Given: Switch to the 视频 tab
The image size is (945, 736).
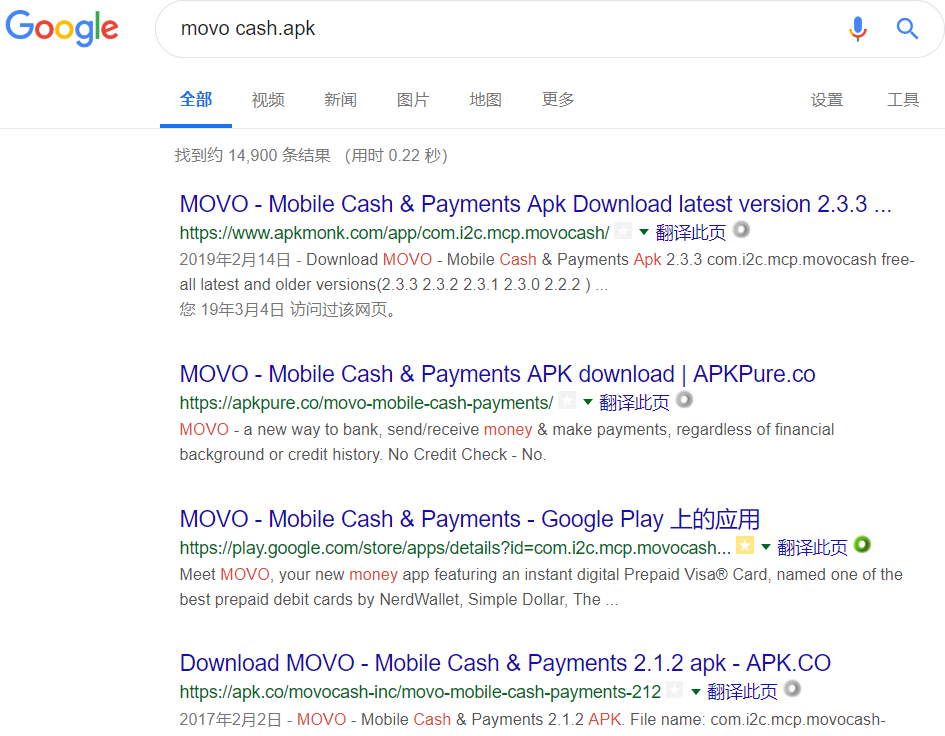Looking at the screenshot, I should click(268, 99).
